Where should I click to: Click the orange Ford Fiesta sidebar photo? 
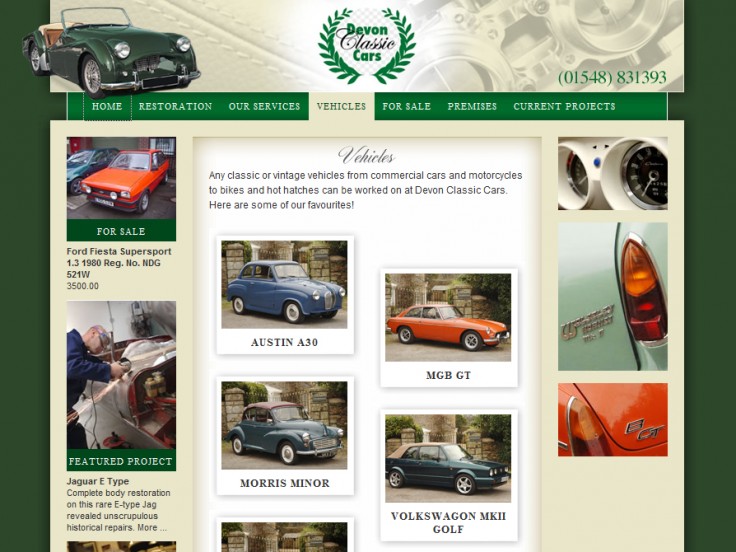[x=121, y=178]
